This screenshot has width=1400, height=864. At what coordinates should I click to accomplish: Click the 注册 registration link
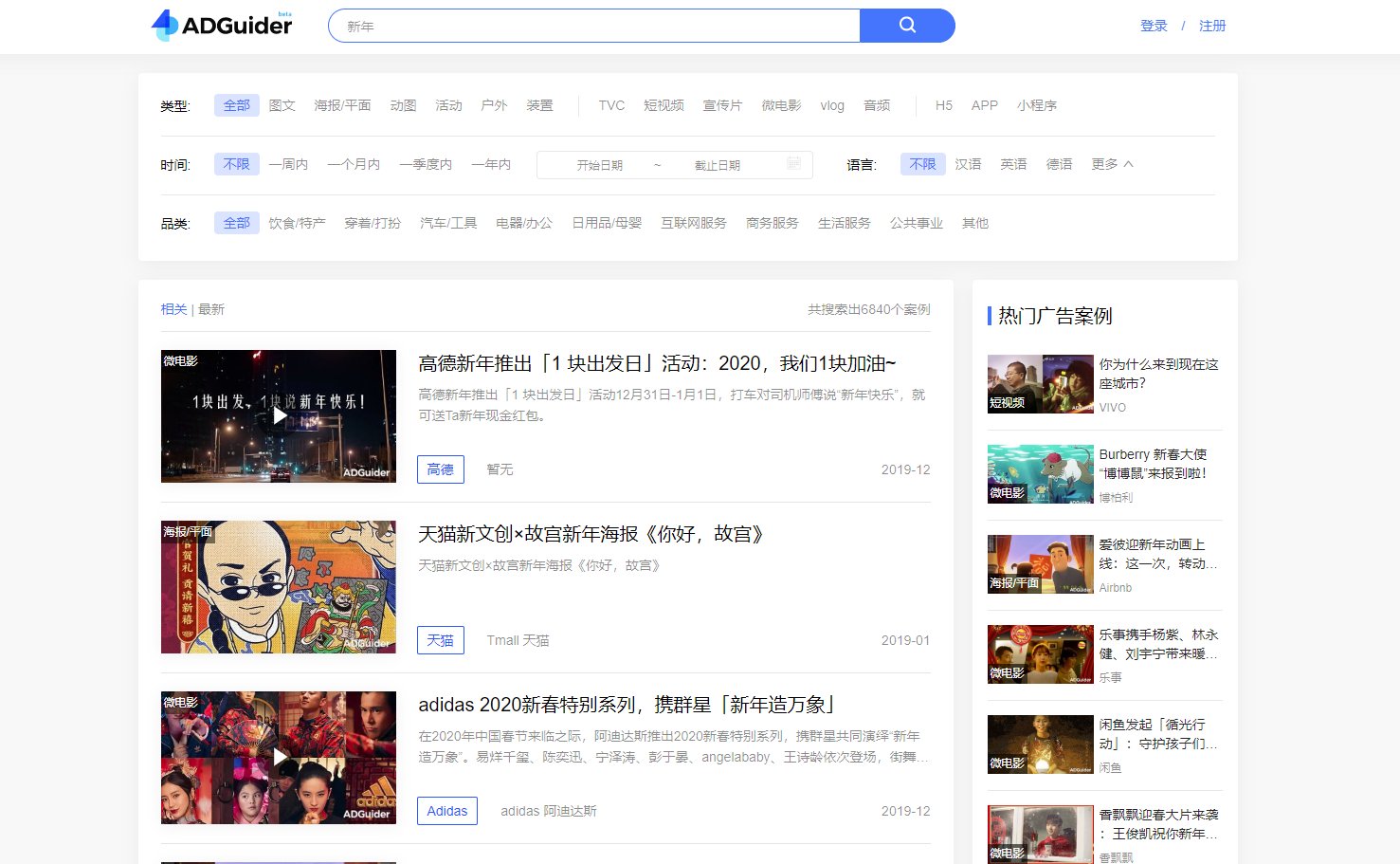pyautogui.click(x=1211, y=26)
